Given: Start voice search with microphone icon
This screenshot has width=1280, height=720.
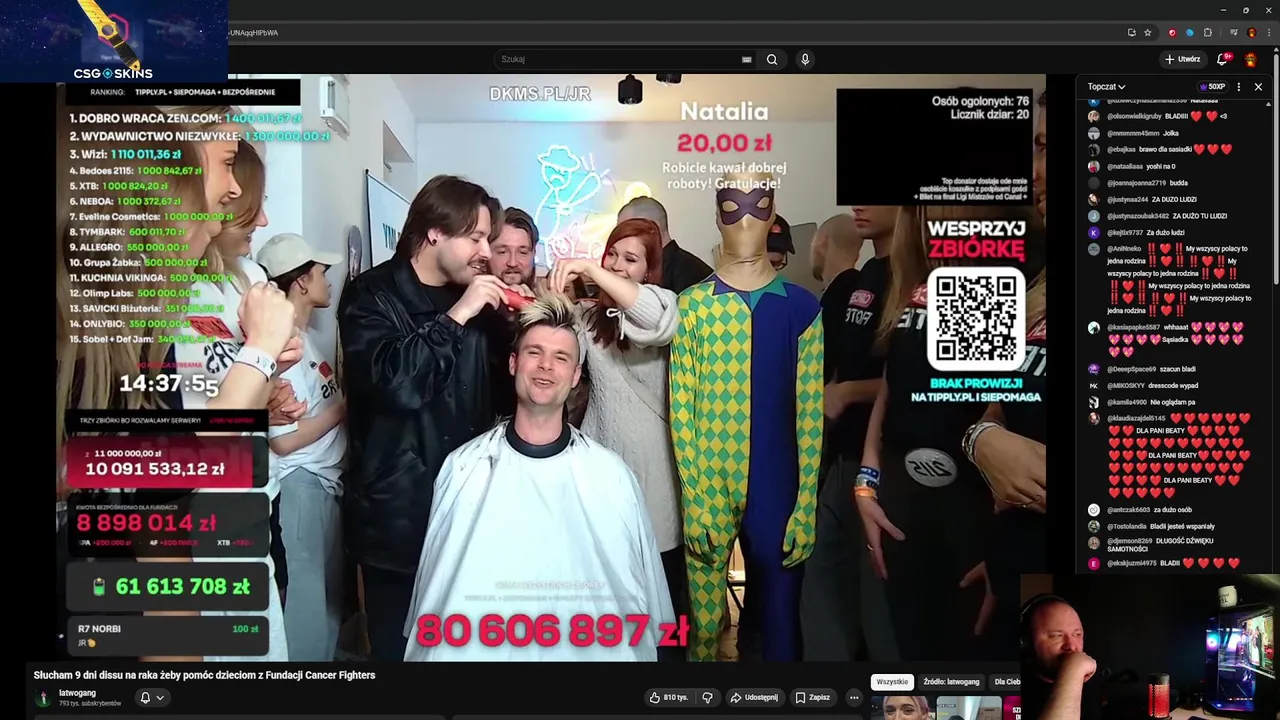Looking at the screenshot, I should (805, 59).
